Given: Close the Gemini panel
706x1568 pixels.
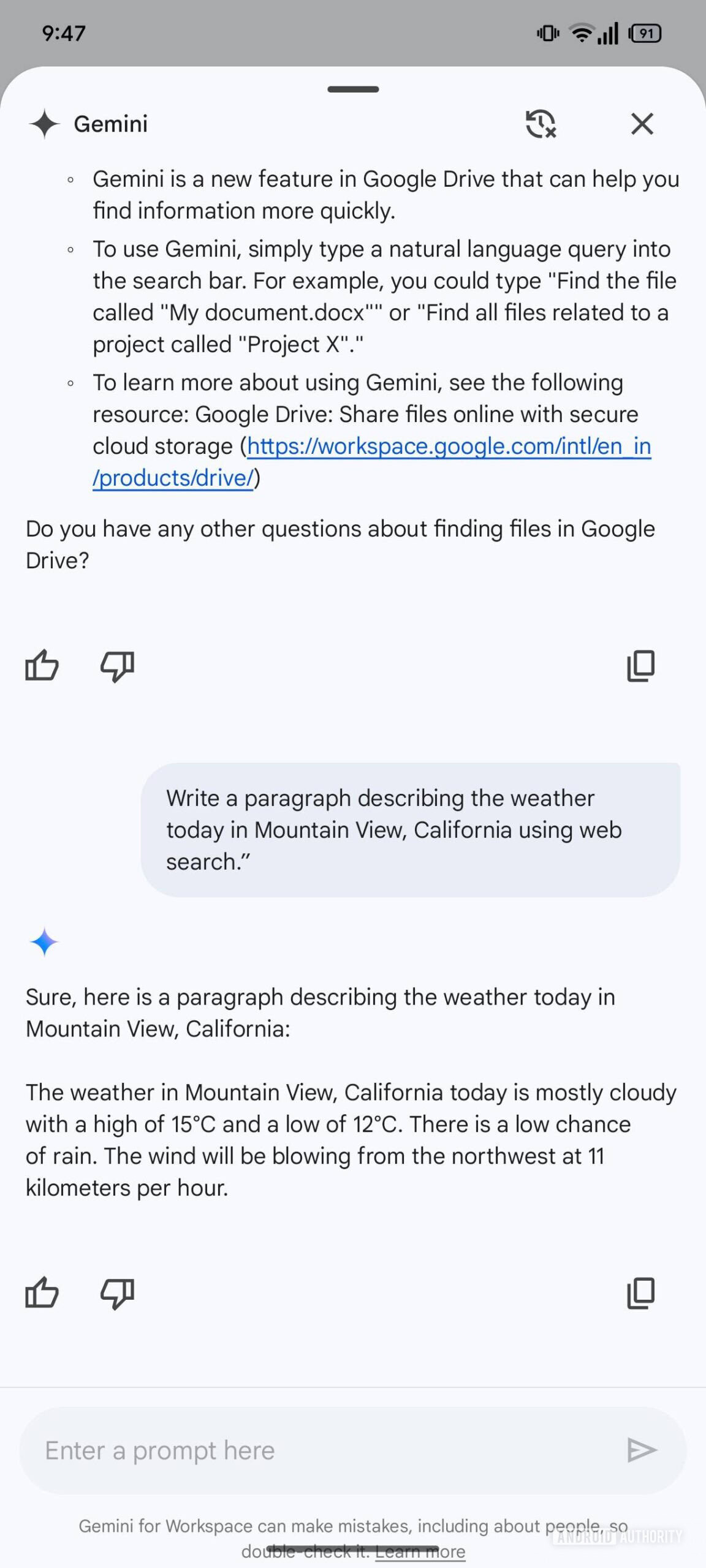Looking at the screenshot, I should point(642,124).
